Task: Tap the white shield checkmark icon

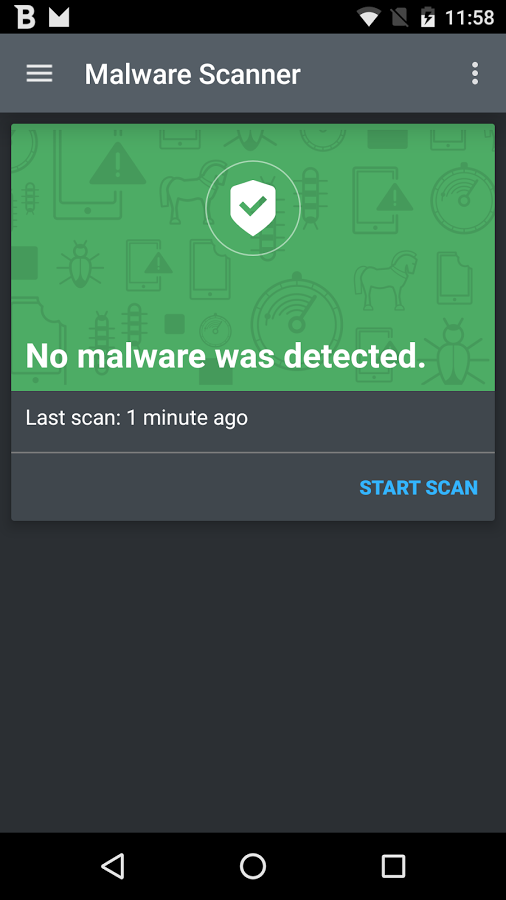Action: tap(253, 209)
